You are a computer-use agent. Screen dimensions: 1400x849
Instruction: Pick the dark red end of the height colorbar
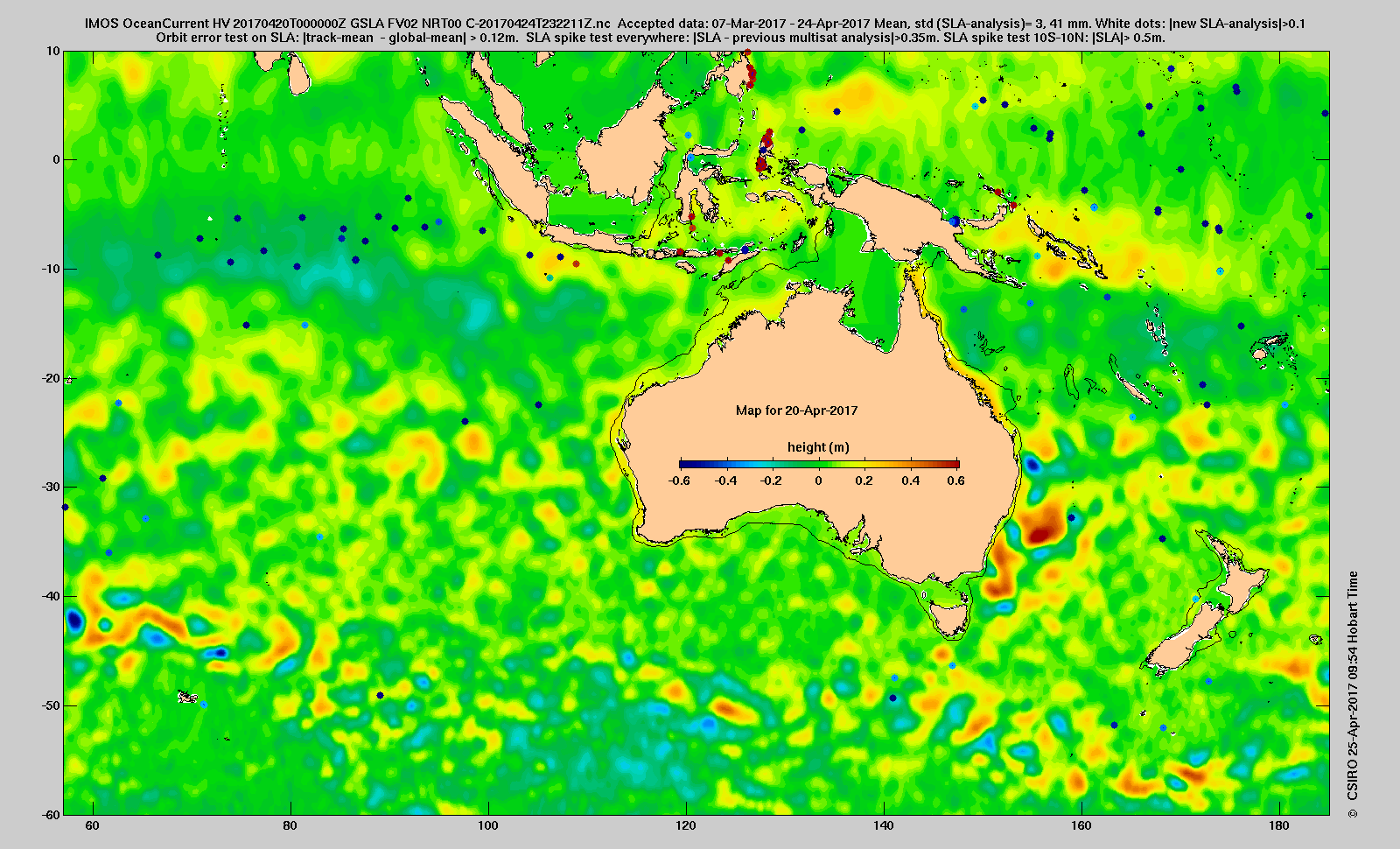tap(954, 464)
